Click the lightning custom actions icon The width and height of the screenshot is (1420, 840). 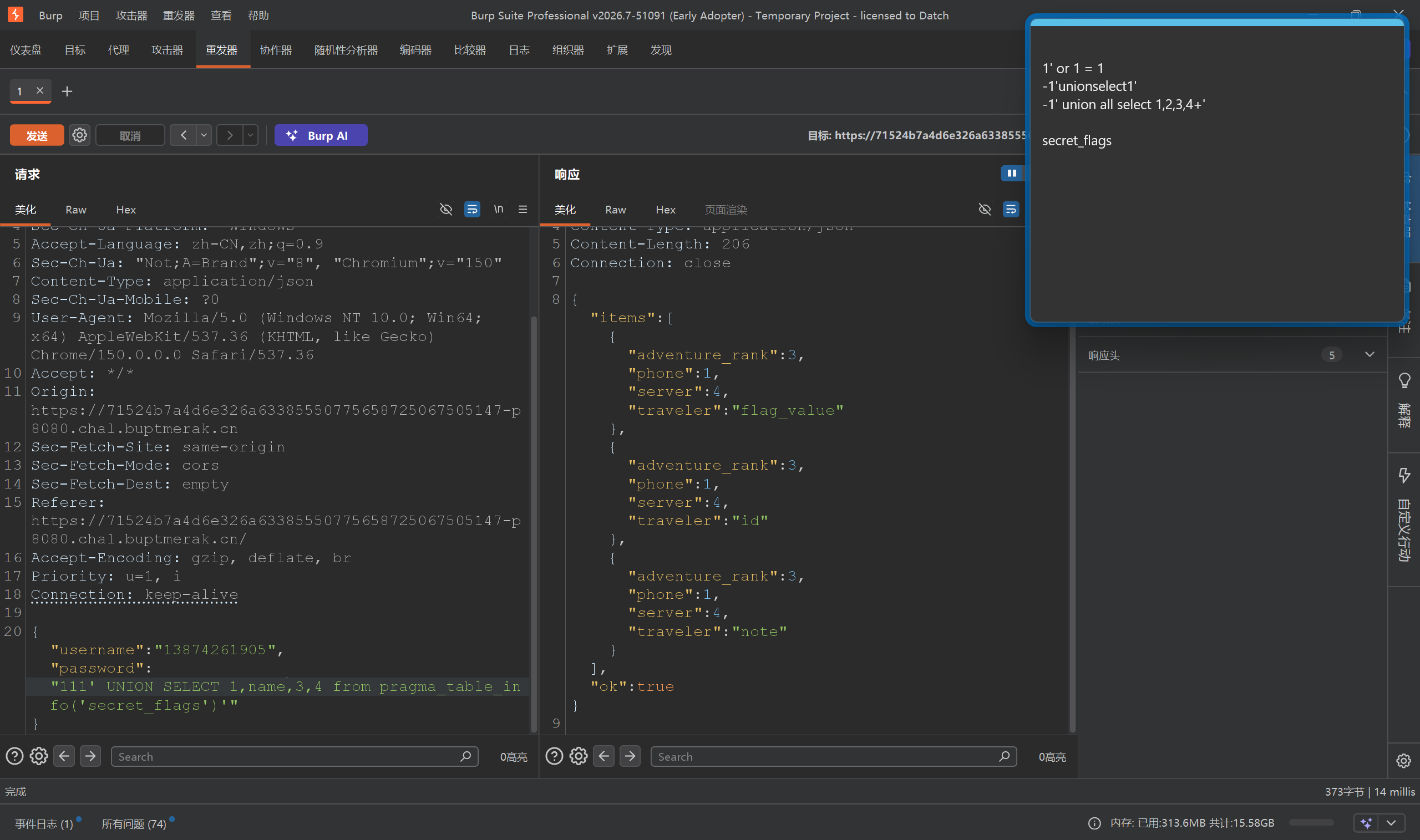1404,475
